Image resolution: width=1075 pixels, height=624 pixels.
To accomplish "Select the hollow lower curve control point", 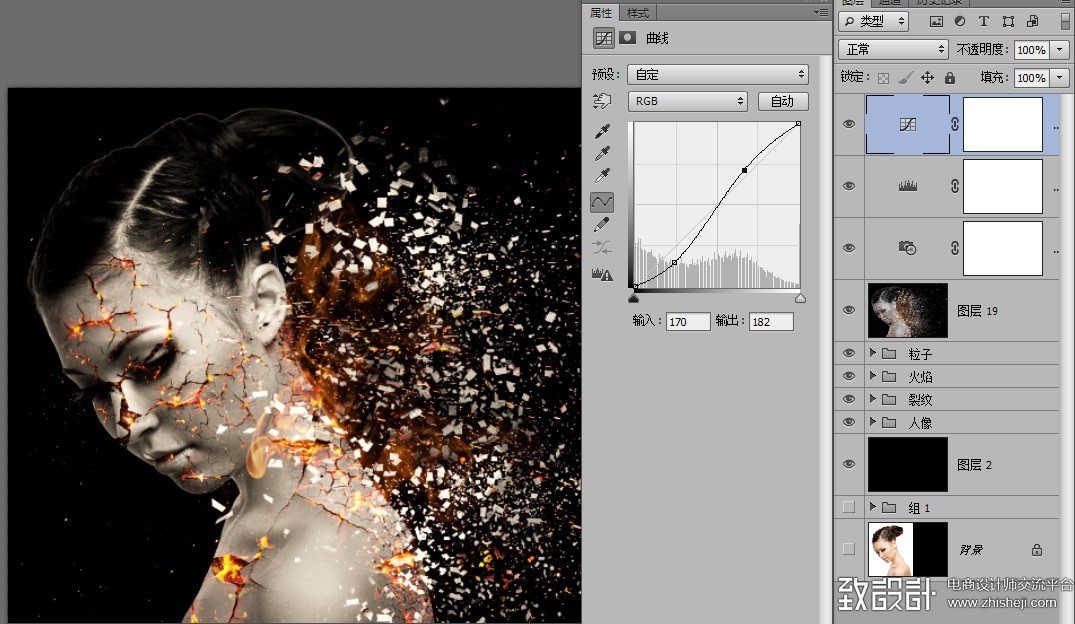I will pos(675,263).
